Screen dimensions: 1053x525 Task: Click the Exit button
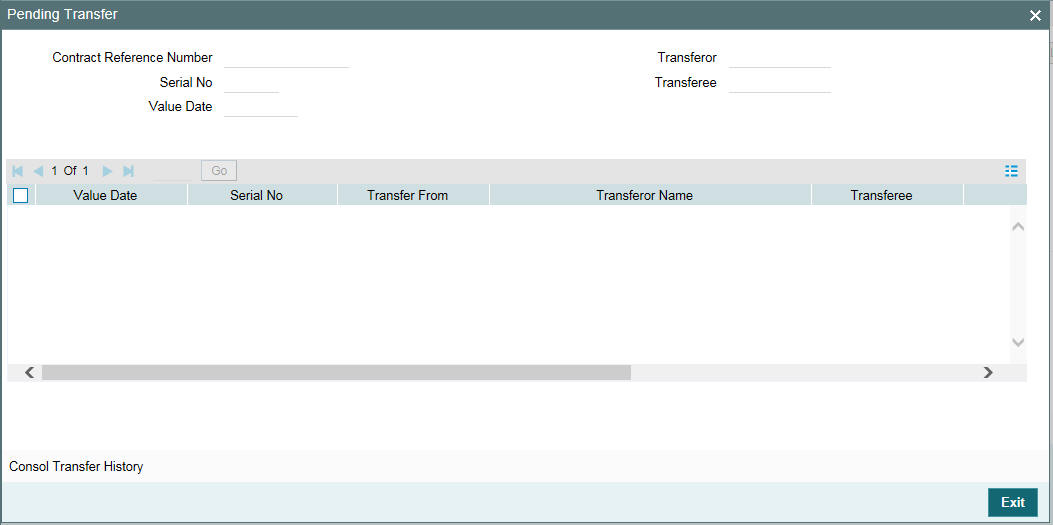(x=1013, y=502)
